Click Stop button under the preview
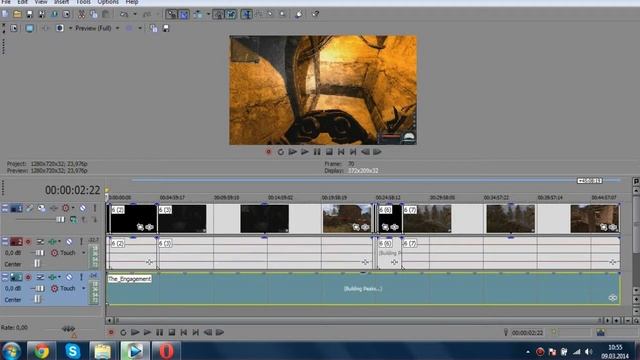The height and width of the screenshot is (360, 640). pyautogui.click(x=329, y=152)
